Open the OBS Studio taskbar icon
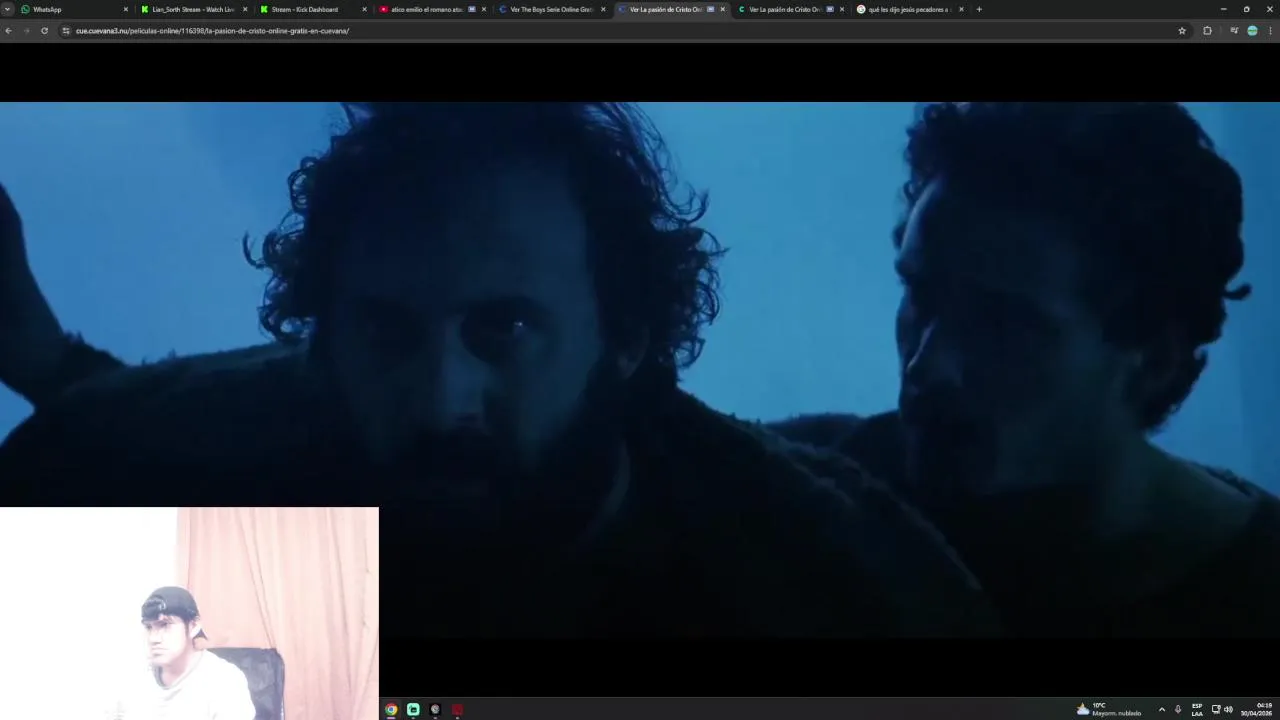 pos(435,709)
